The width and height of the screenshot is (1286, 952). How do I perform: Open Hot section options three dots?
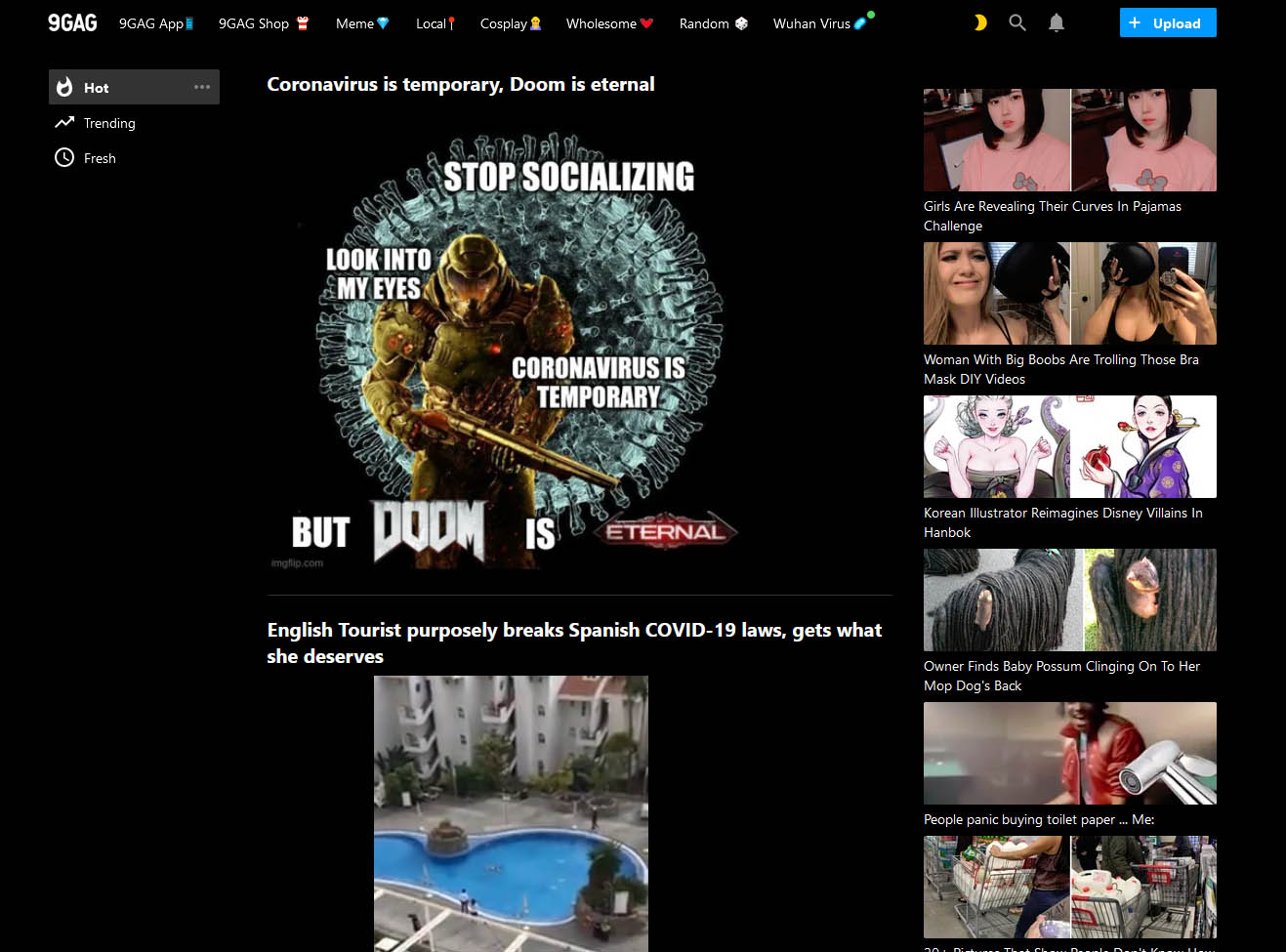click(x=202, y=87)
